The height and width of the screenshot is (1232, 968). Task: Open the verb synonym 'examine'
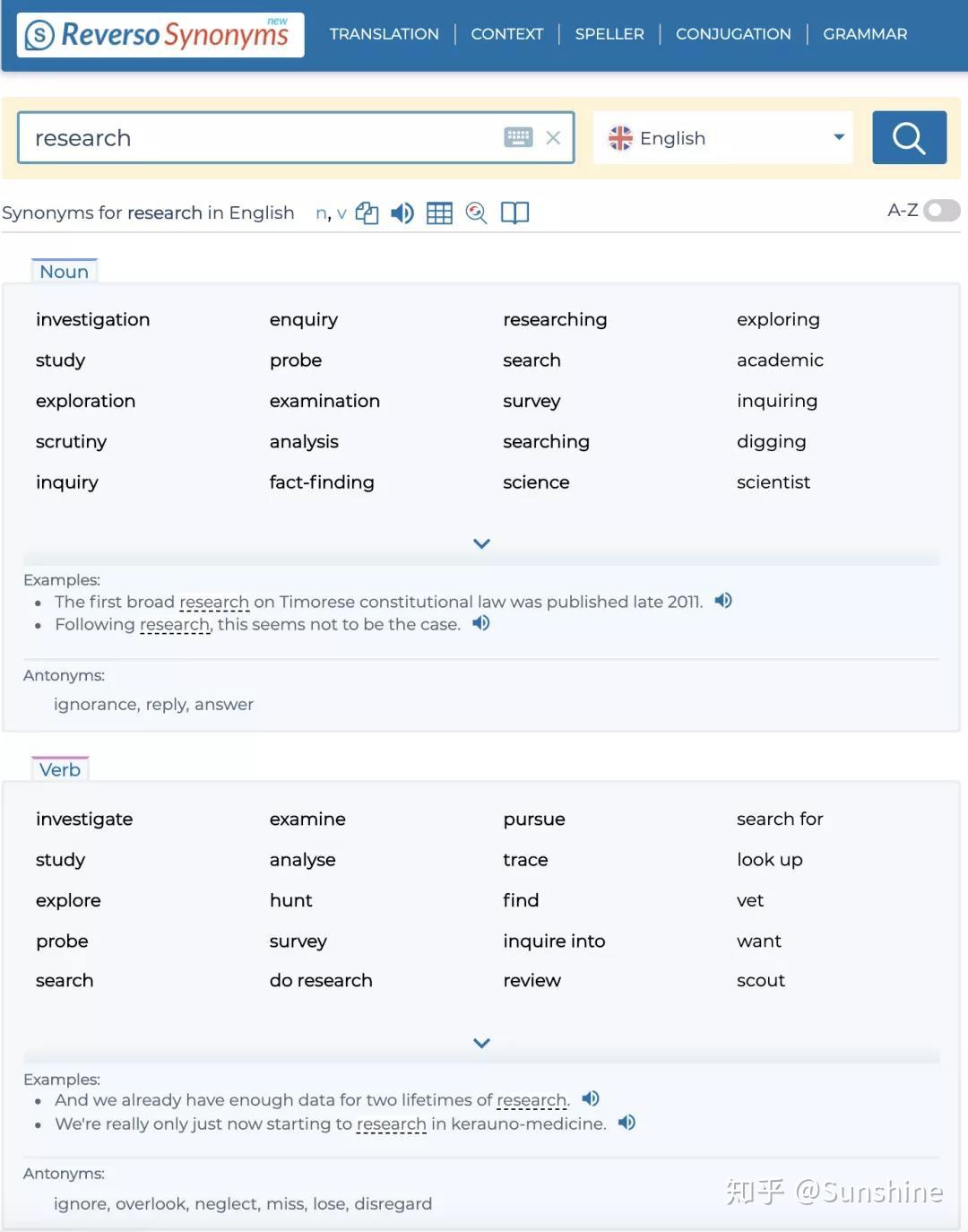(307, 819)
